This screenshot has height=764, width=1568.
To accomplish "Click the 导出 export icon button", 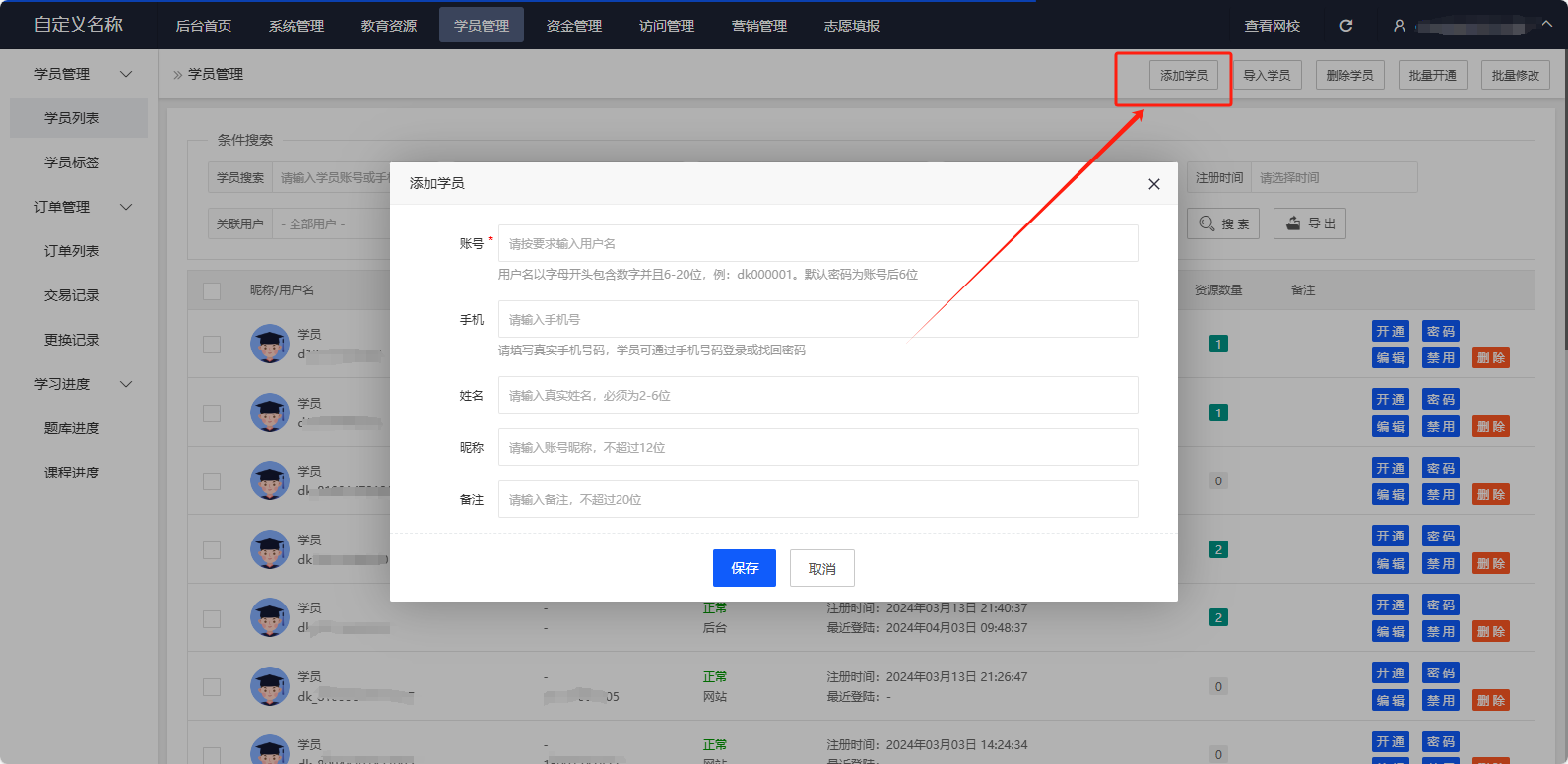I will (x=1309, y=223).
